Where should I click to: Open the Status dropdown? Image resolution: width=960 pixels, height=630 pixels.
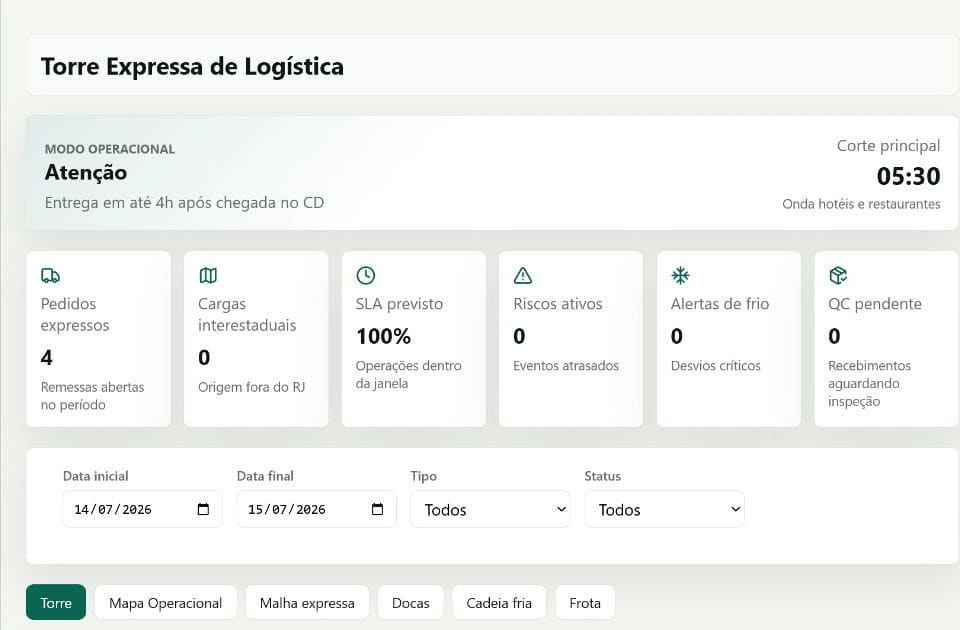click(664, 509)
